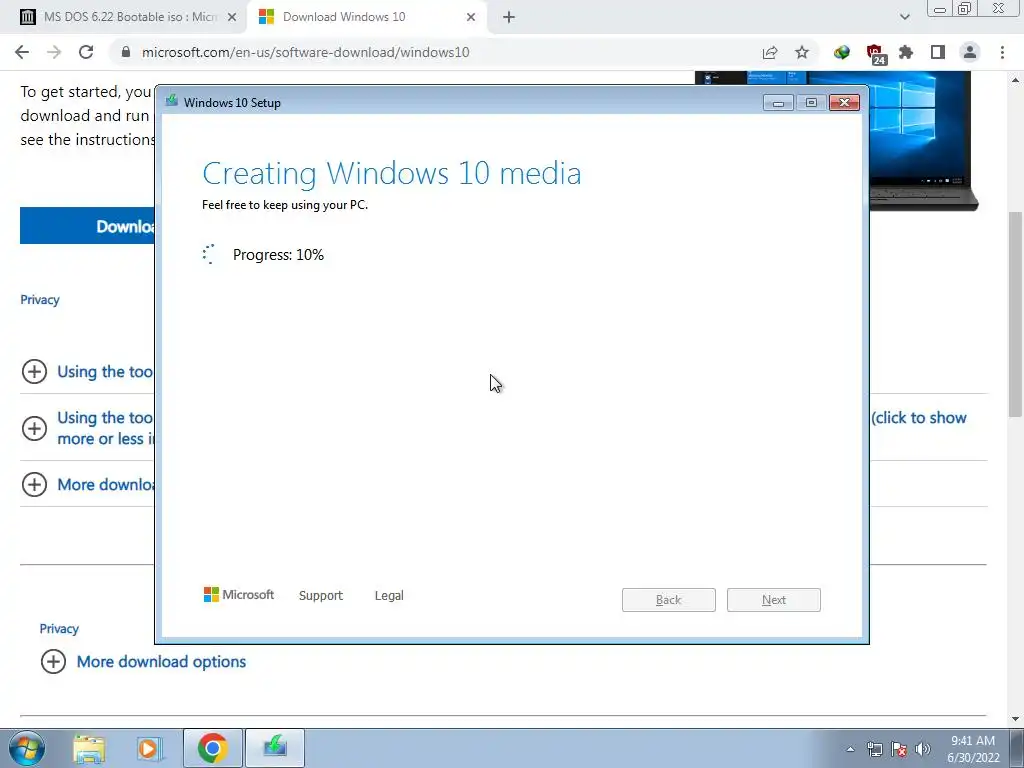Close the MS DOS 6.22 Bootable iso tab

click(x=232, y=17)
